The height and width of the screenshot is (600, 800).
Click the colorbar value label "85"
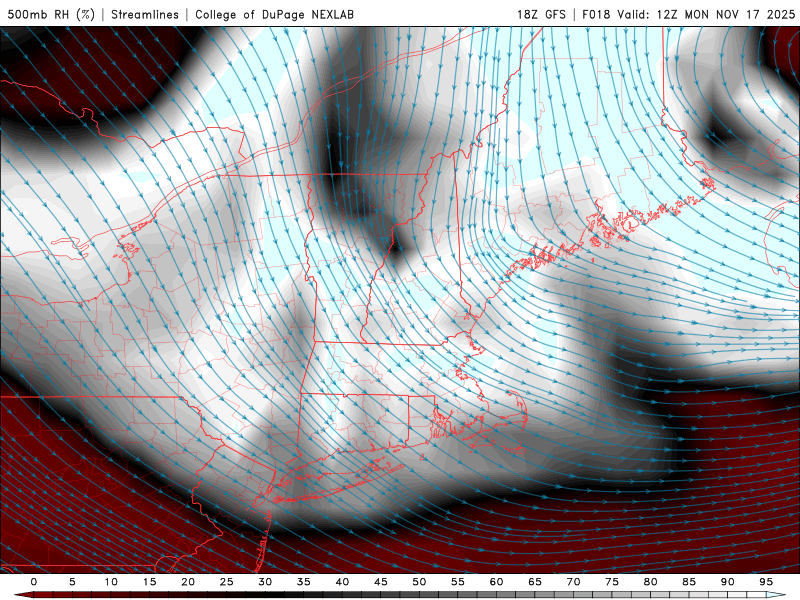[689, 582]
